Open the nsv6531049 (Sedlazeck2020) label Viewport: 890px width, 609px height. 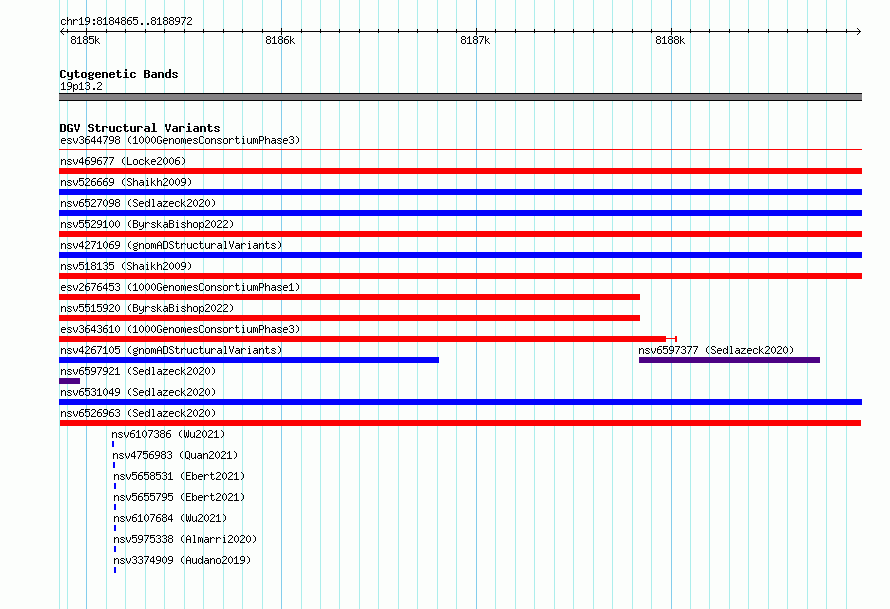tap(138, 392)
